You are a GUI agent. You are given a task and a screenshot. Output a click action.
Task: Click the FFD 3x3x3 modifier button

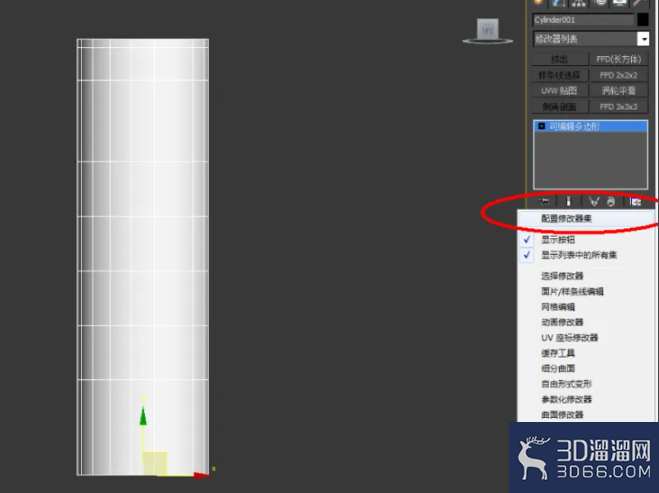tap(619, 107)
